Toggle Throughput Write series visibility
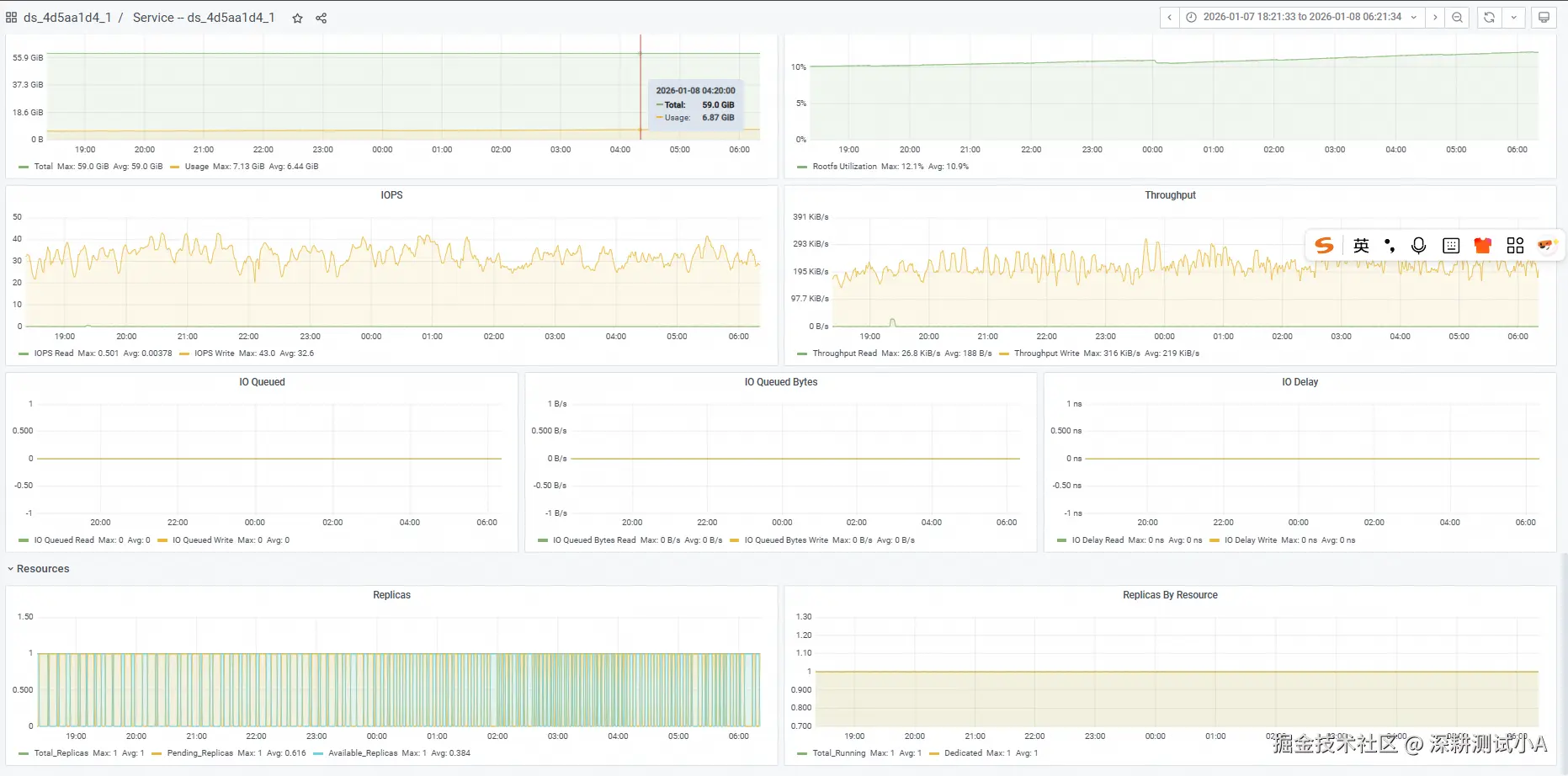1568x776 pixels. pos(1046,353)
